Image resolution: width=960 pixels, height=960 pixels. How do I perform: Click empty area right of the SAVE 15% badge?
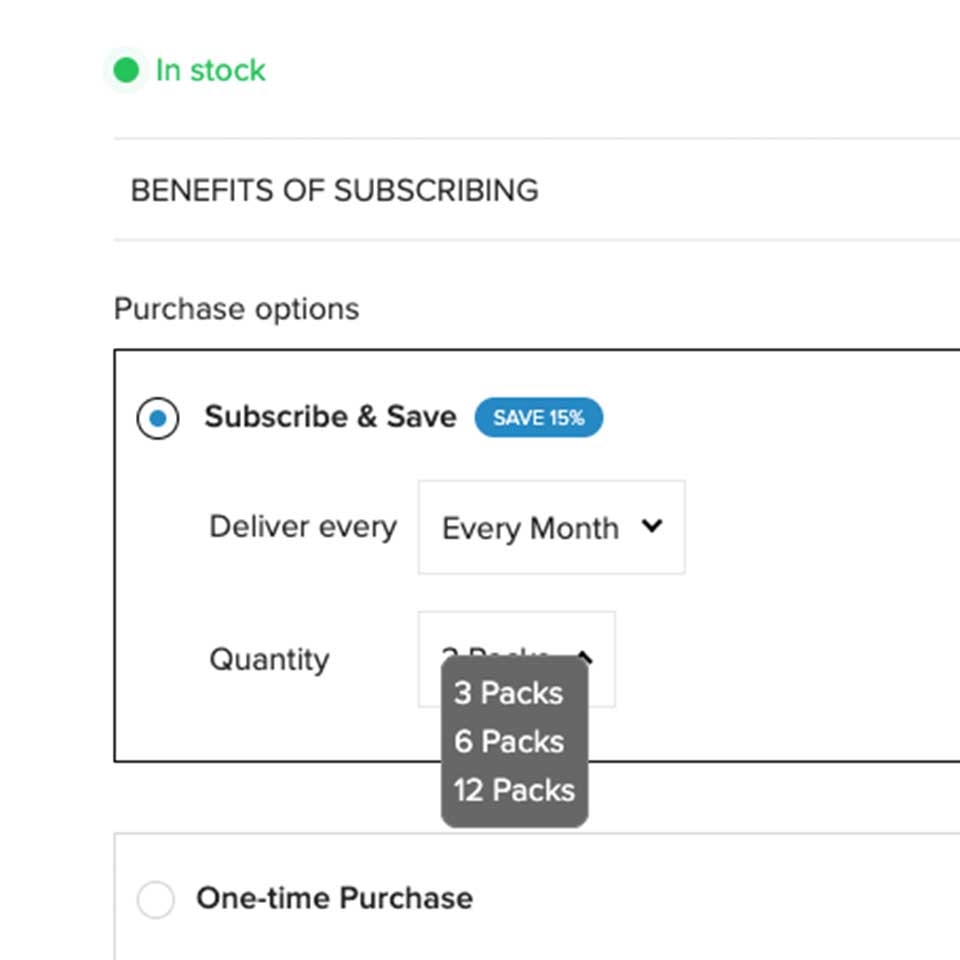[x=780, y=418]
